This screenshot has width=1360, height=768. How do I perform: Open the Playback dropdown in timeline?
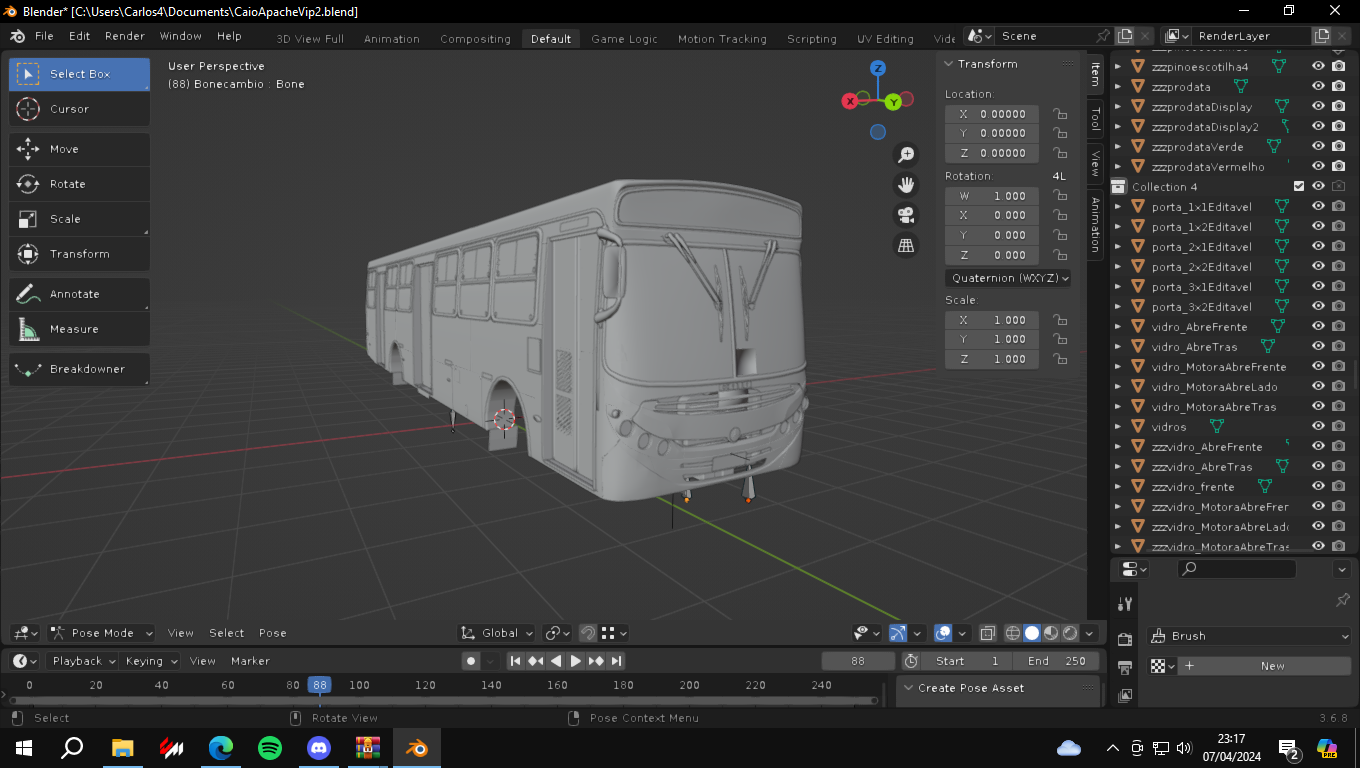[81, 661]
